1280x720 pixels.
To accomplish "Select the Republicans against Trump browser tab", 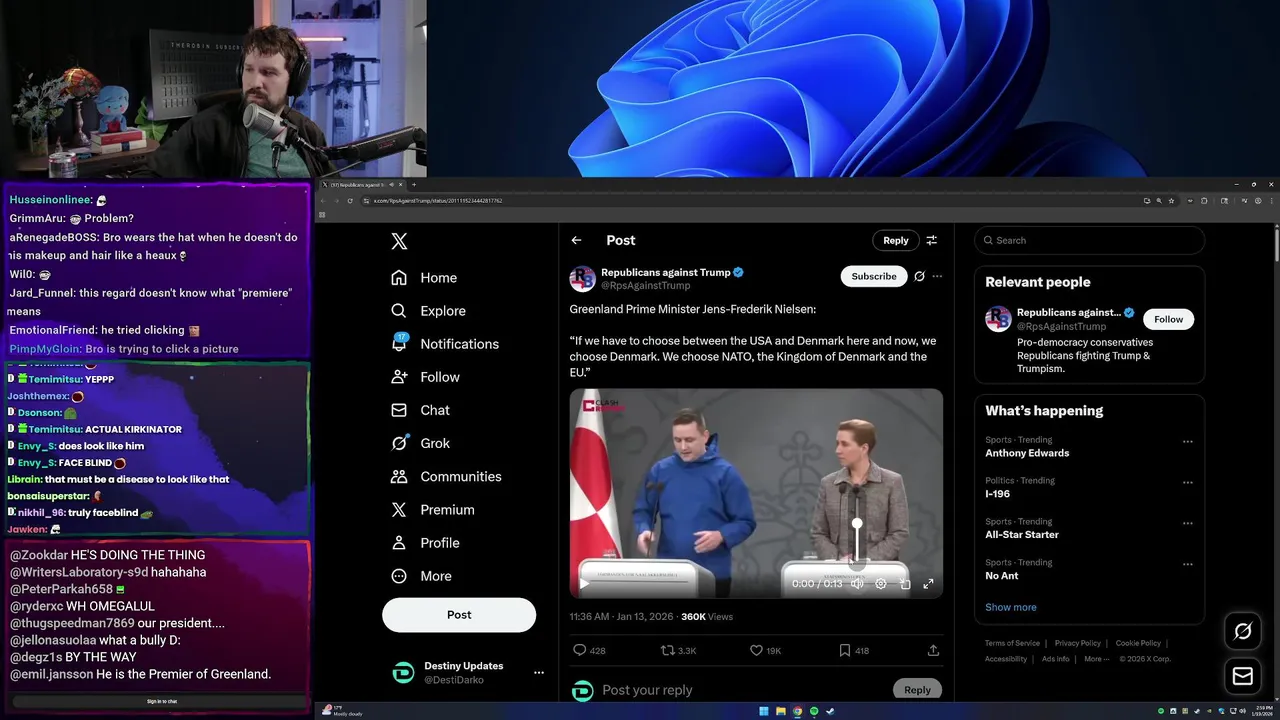I will [361, 184].
